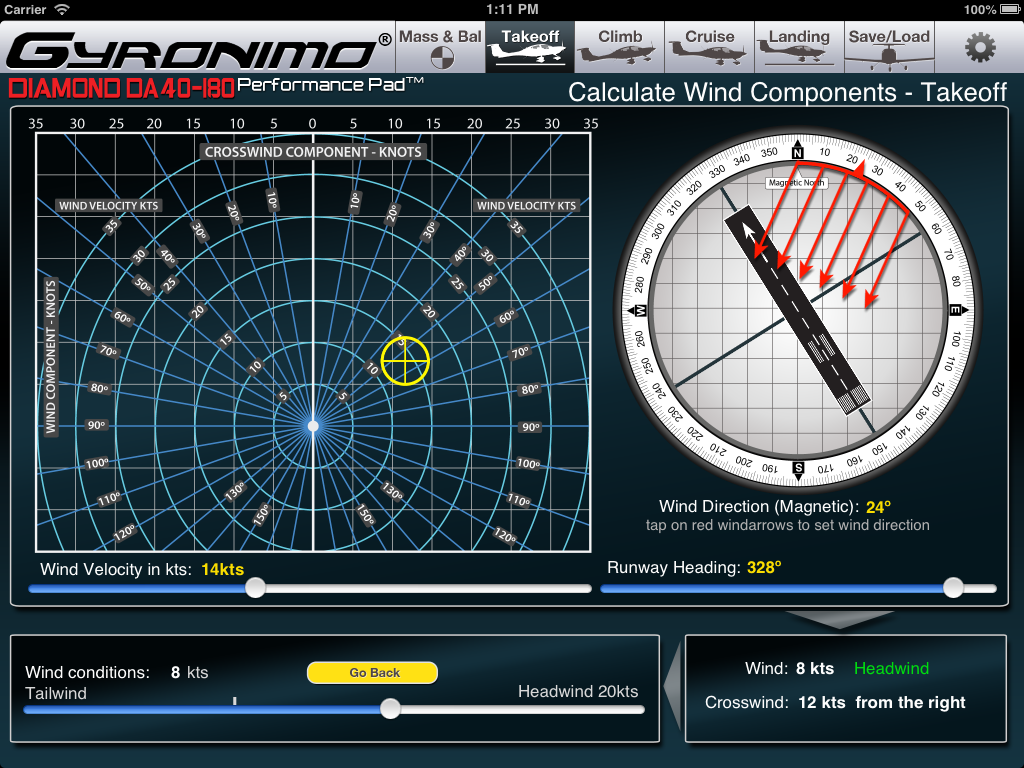The height and width of the screenshot is (768, 1024).
Task: Adjust the Wind Velocity slider handle
Action: tap(255, 588)
